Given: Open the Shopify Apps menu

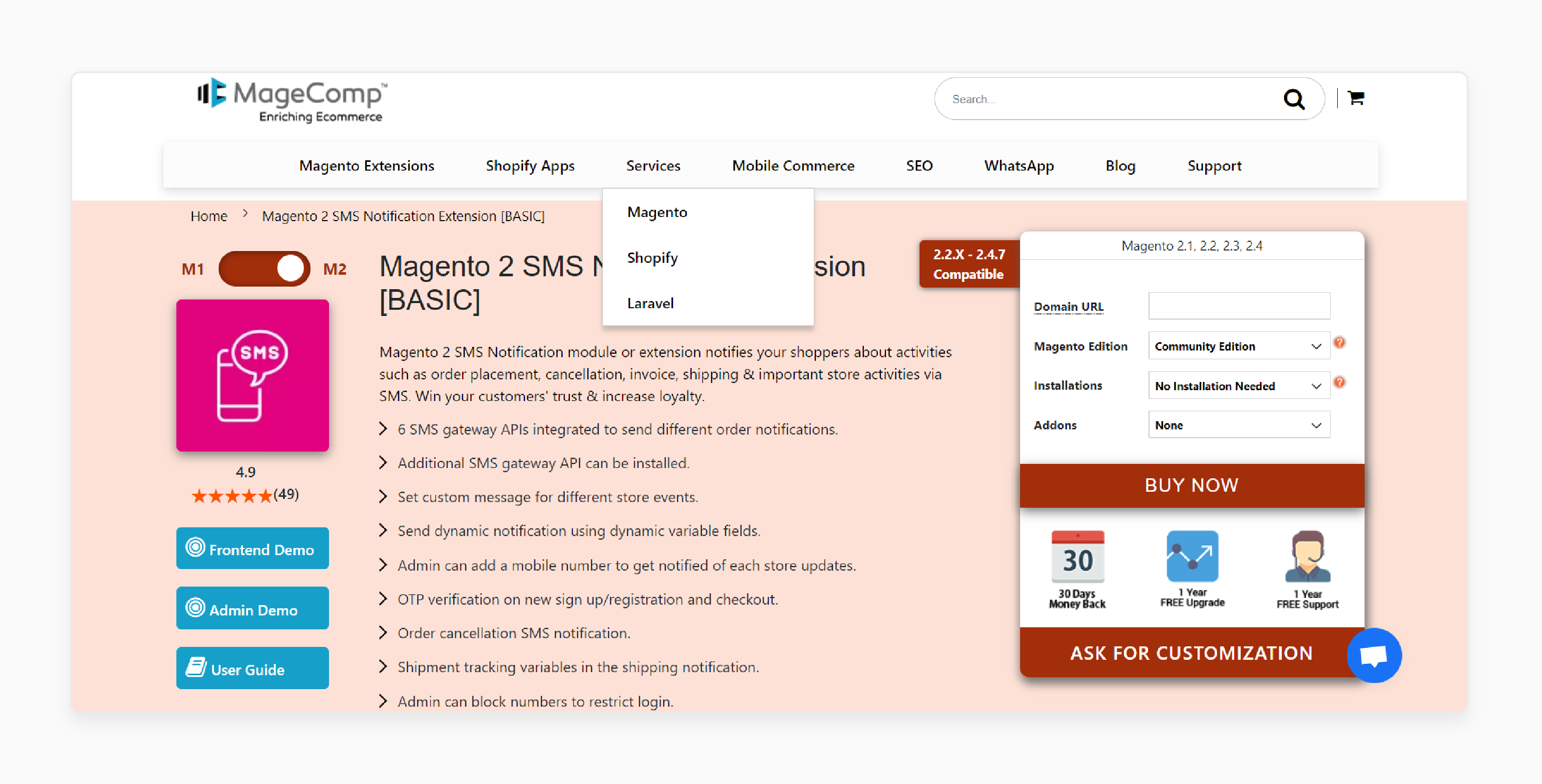Looking at the screenshot, I should (530, 166).
